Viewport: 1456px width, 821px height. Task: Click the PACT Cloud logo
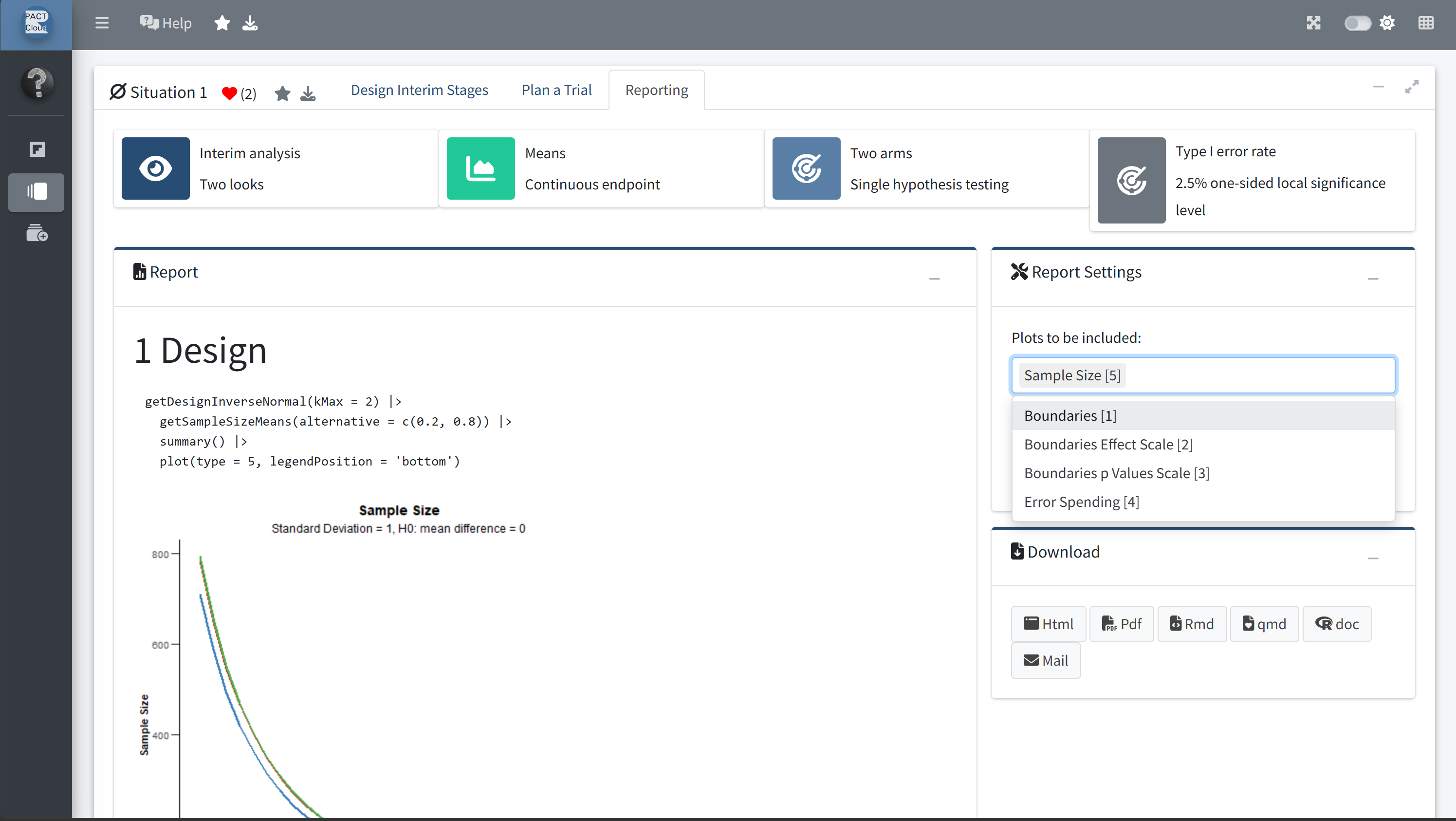click(x=36, y=22)
